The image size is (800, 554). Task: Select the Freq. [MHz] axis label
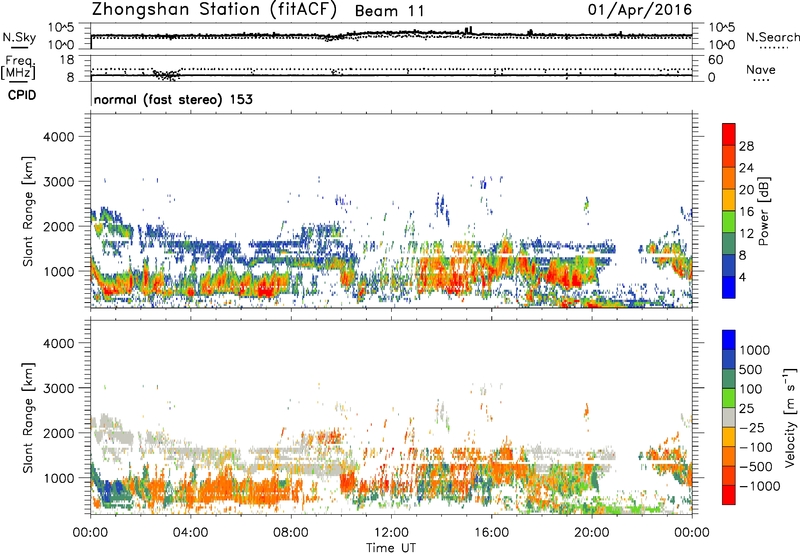coord(19,67)
